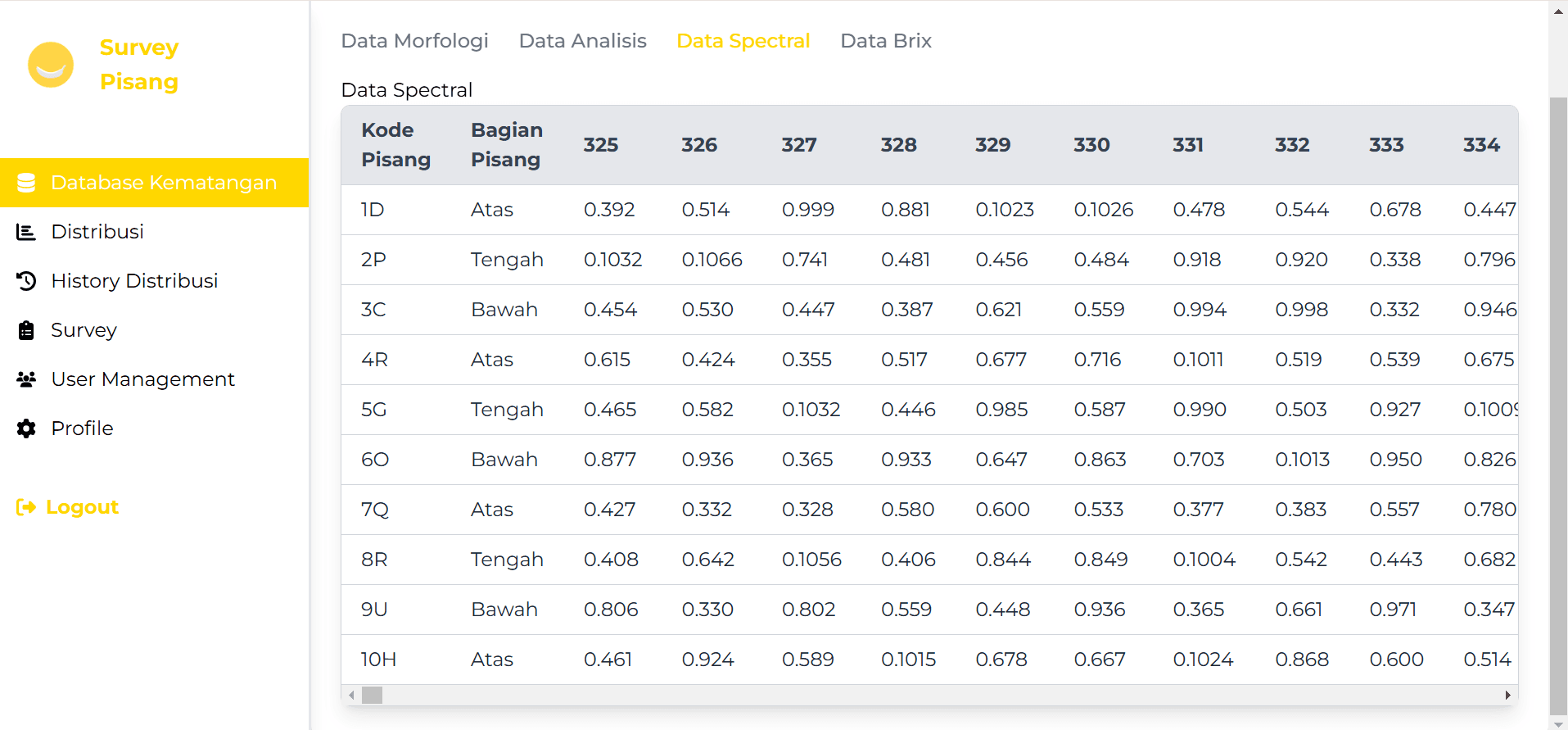Click the Profile gear icon
The width and height of the screenshot is (1568, 730).
[26, 428]
